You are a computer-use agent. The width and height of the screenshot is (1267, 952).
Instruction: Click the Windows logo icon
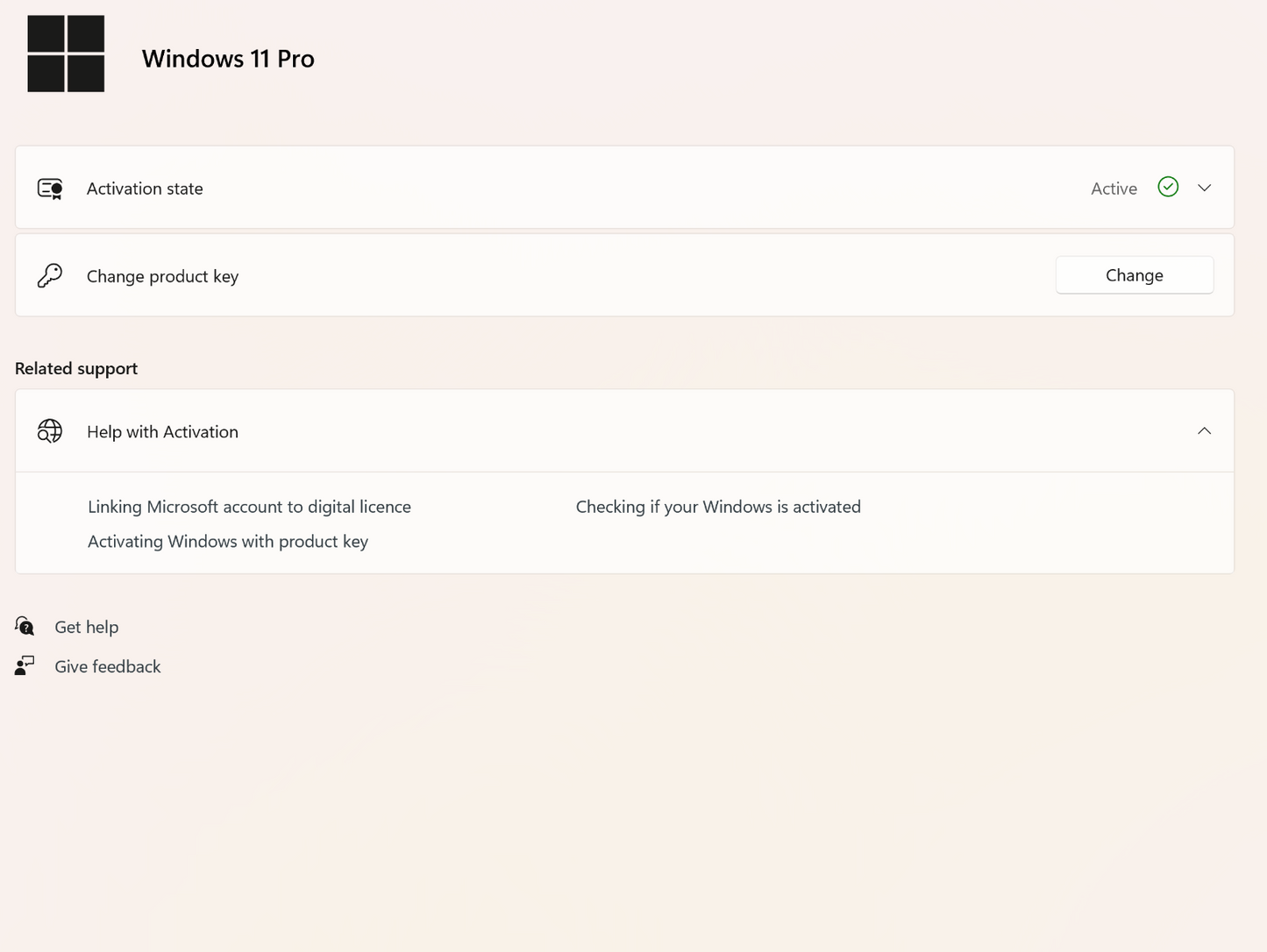click(66, 53)
